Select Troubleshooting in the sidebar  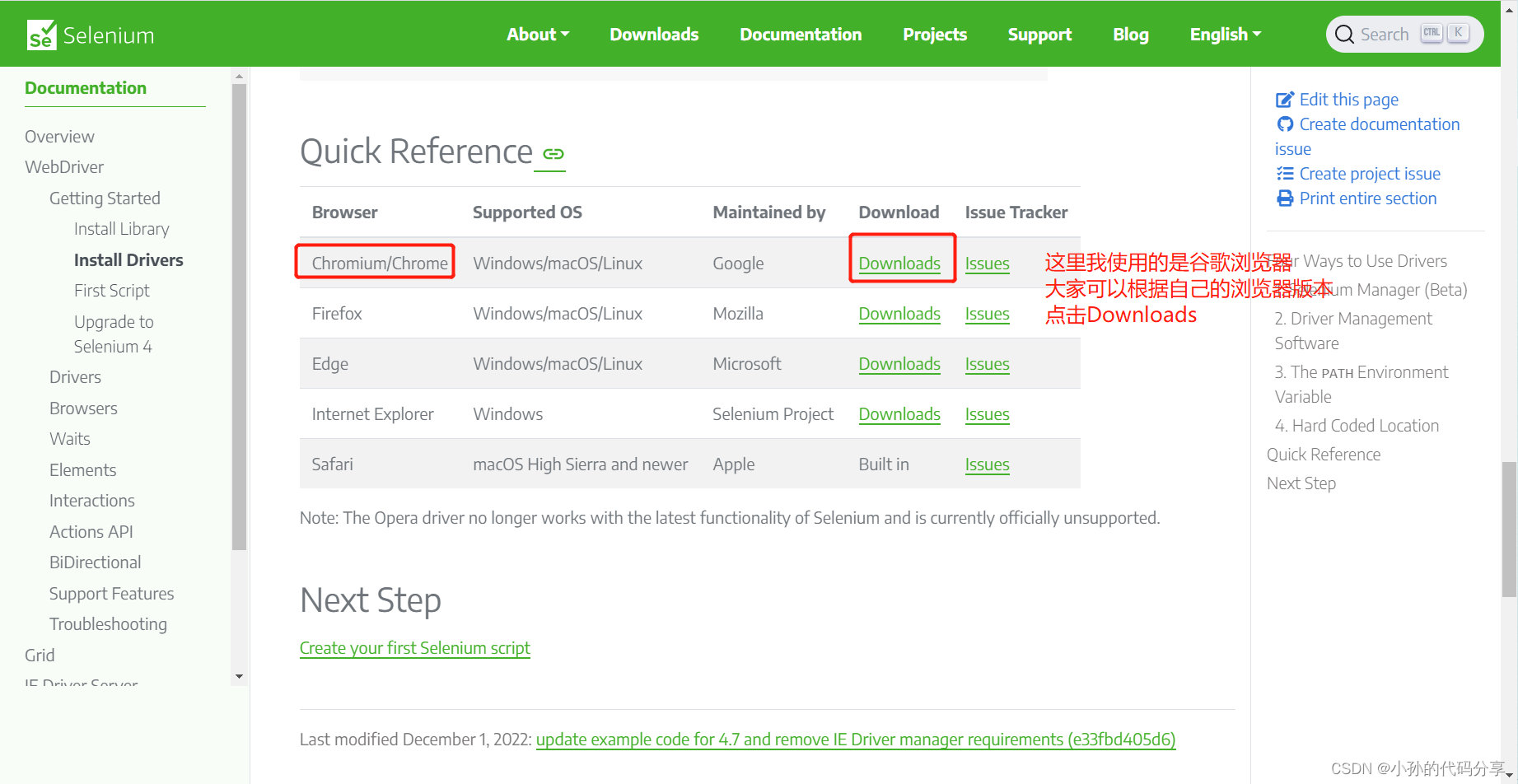(x=108, y=624)
